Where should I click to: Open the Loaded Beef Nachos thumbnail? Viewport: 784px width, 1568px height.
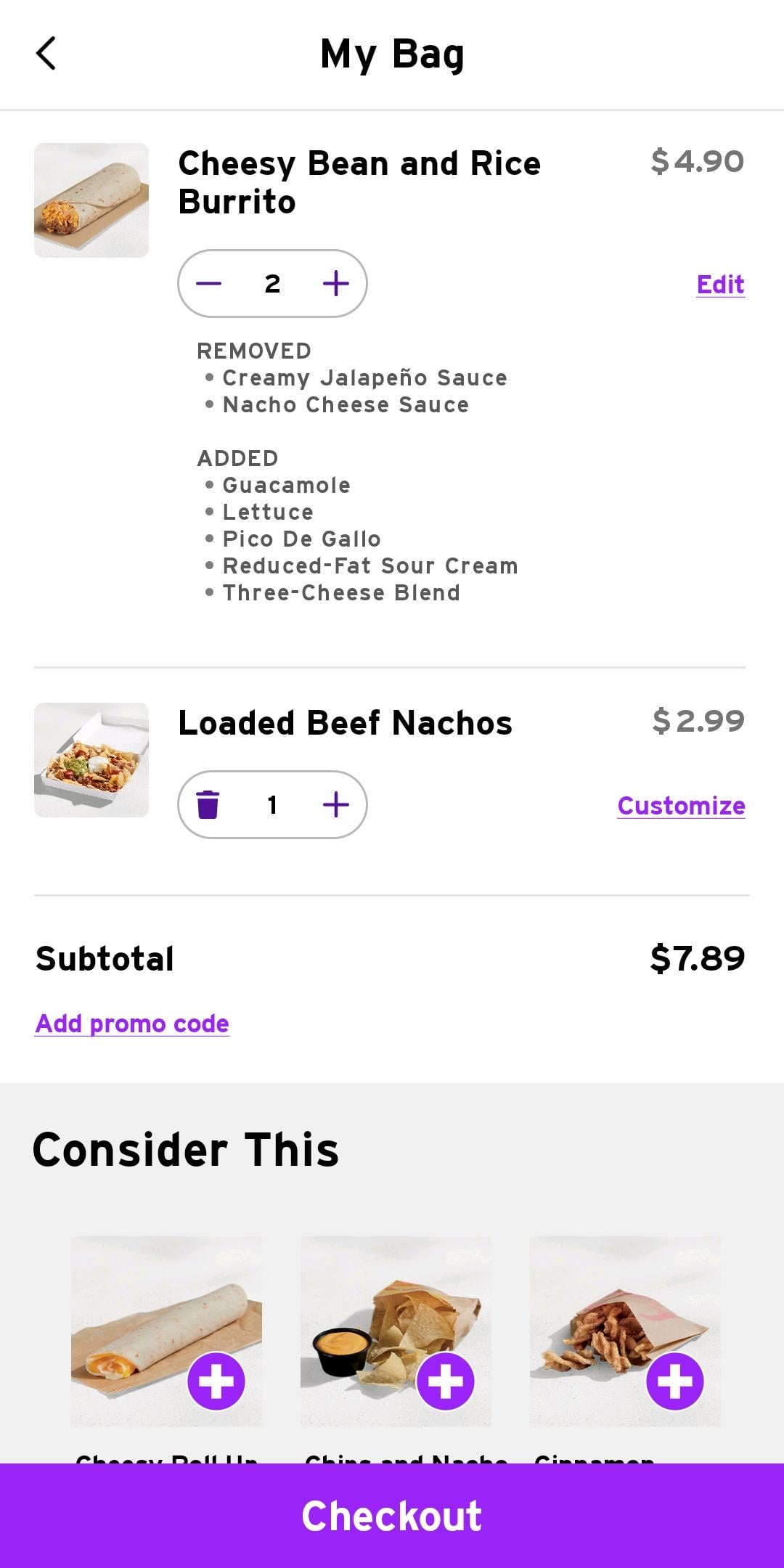point(91,760)
